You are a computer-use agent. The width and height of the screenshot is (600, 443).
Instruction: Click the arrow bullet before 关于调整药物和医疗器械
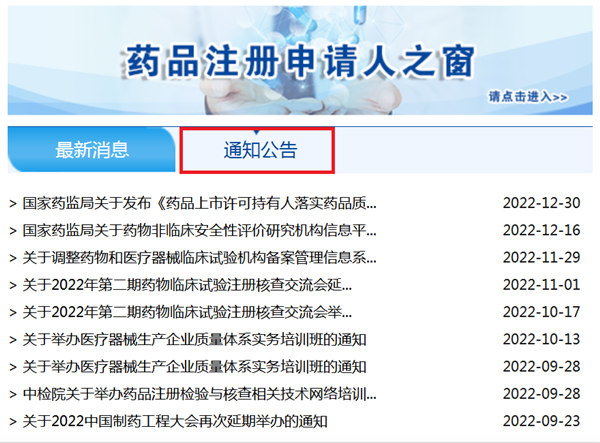click(12, 257)
